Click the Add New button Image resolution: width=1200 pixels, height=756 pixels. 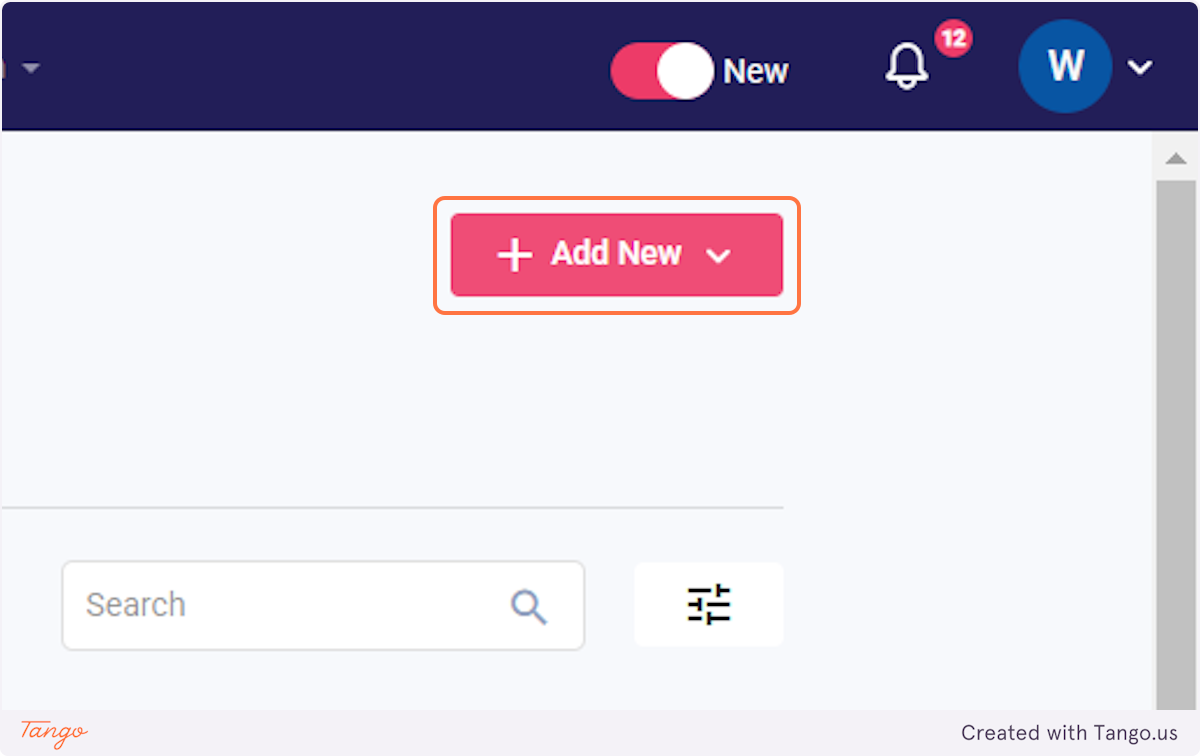tap(617, 255)
